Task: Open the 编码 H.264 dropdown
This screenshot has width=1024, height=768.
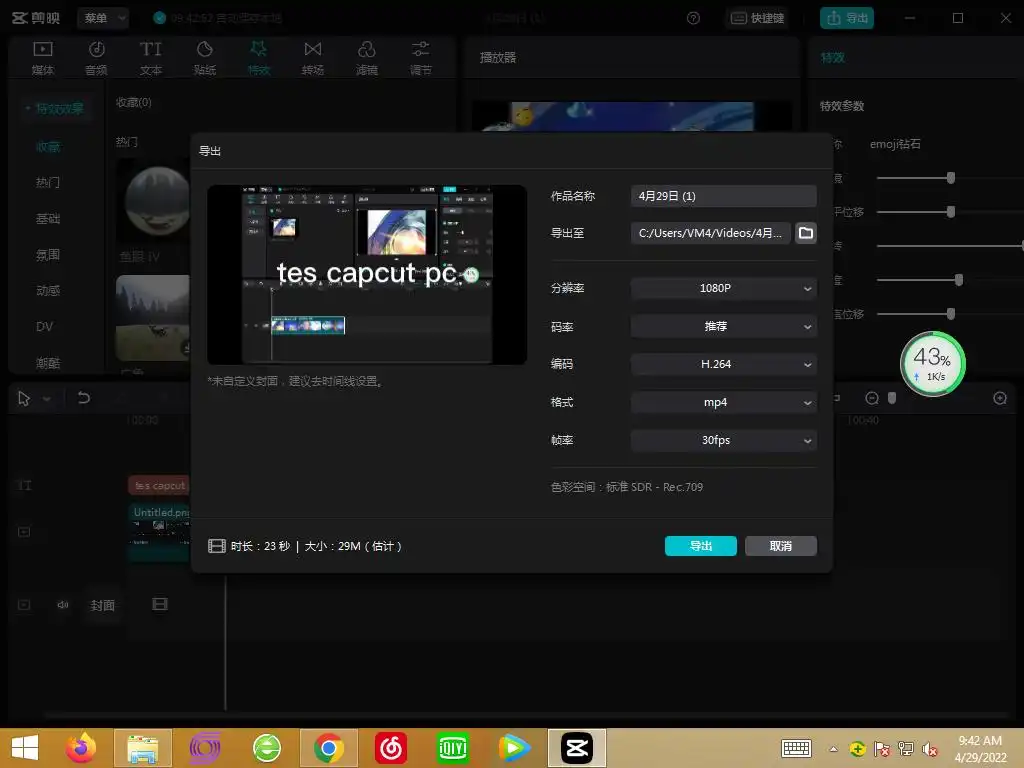Action: click(x=724, y=364)
